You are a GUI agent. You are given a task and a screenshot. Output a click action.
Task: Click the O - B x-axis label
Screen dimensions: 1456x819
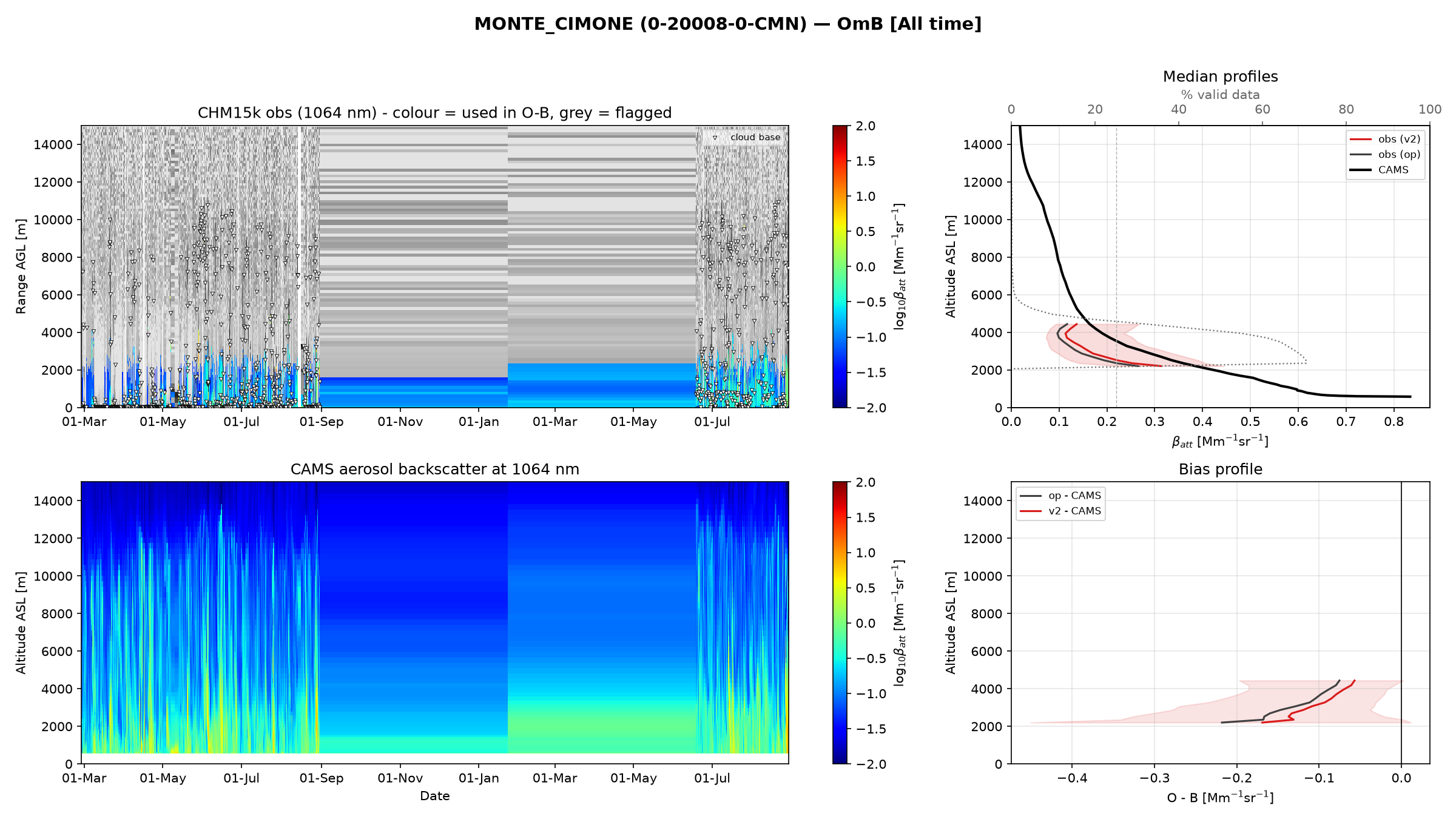pos(1220,797)
